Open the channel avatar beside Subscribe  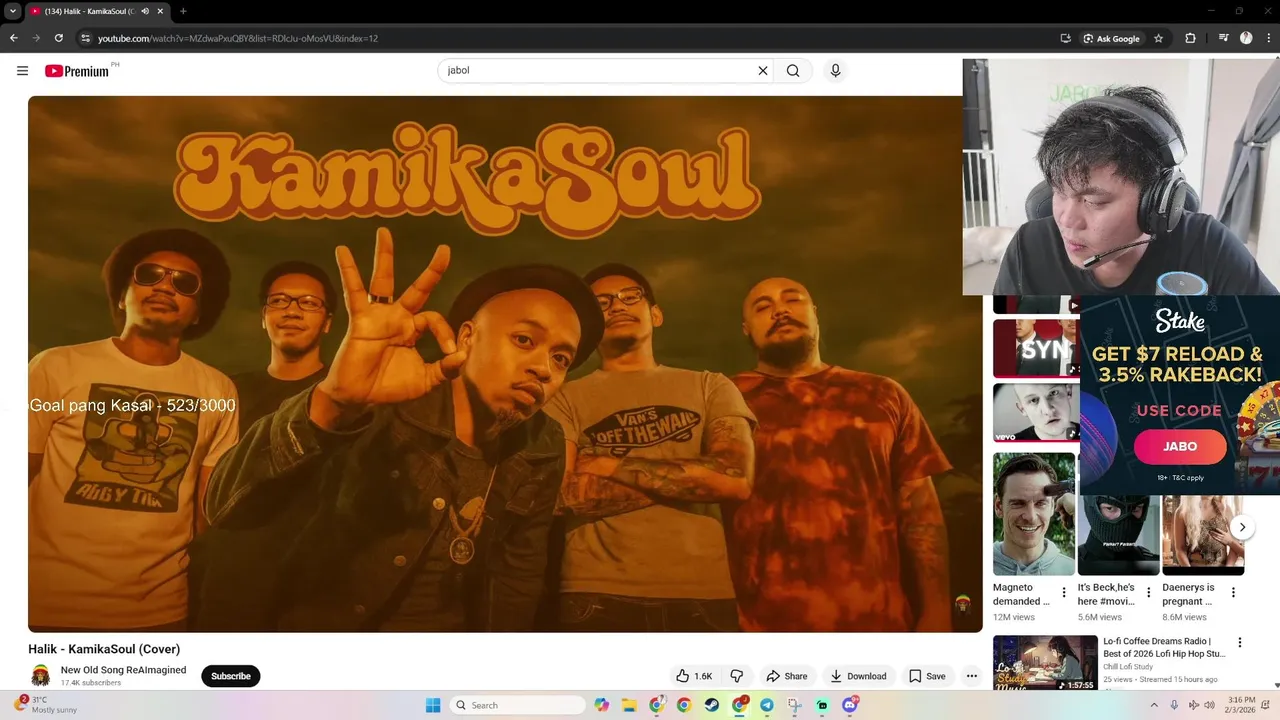pos(41,676)
